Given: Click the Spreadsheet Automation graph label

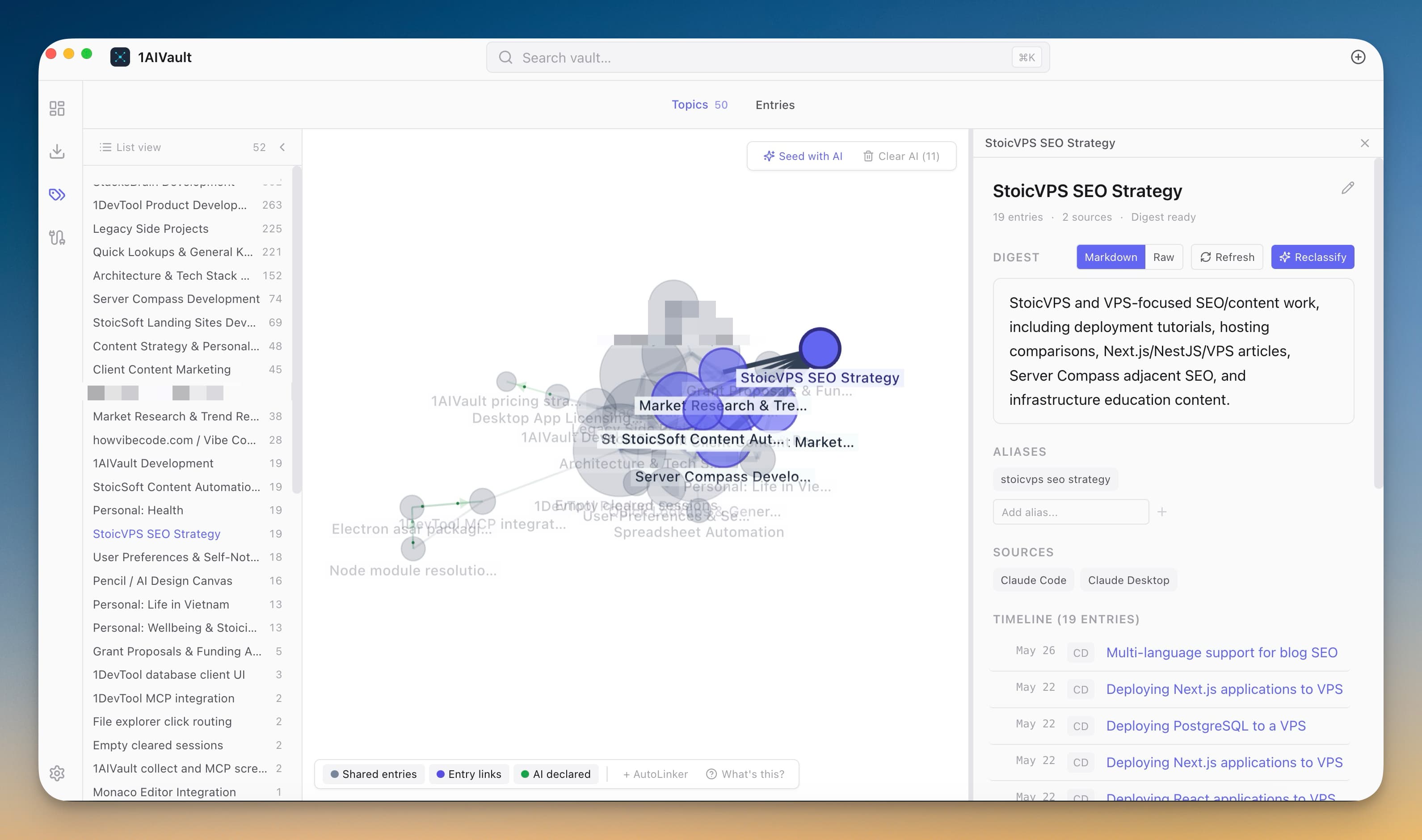Looking at the screenshot, I should [699, 533].
